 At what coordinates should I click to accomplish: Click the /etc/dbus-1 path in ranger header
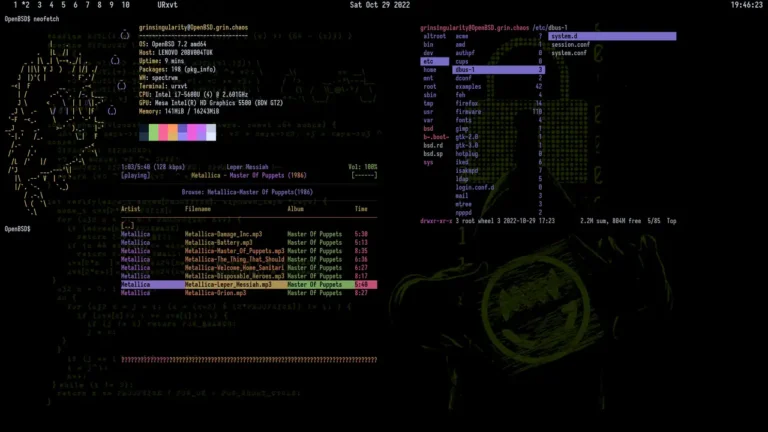point(550,28)
